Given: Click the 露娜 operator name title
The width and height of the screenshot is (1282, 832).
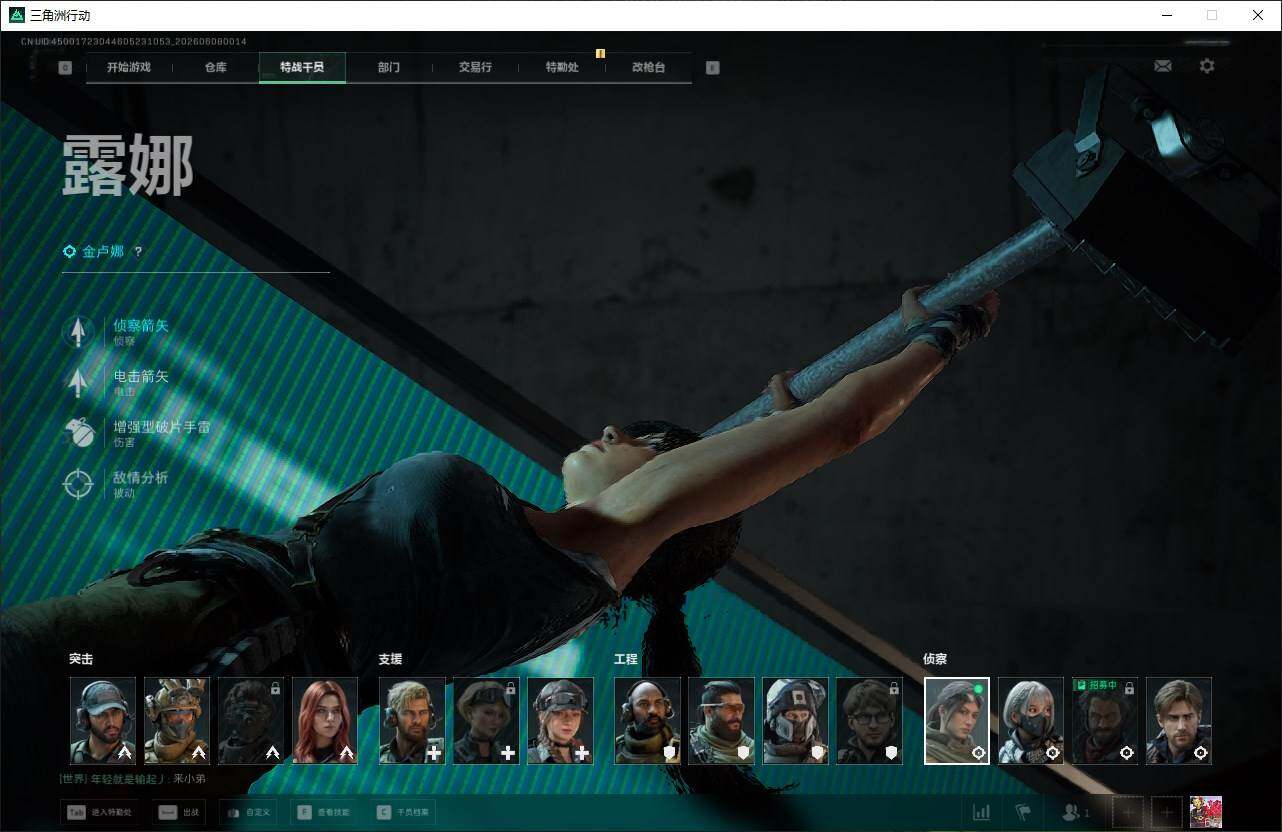Looking at the screenshot, I should 127,166.
